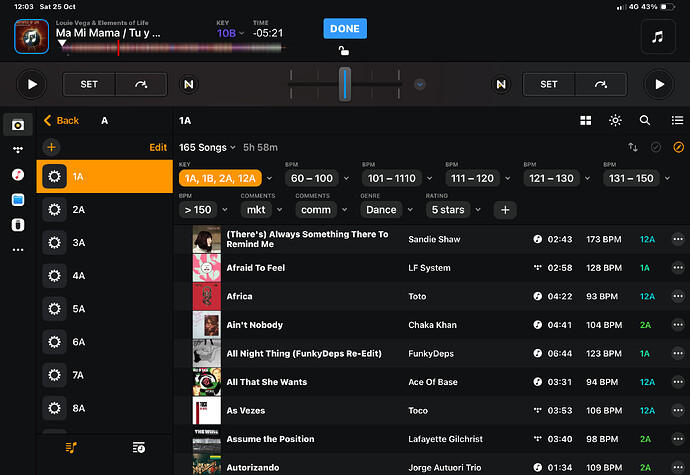Open the Files source in sidebar
The image size is (690, 475).
click(18, 200)
